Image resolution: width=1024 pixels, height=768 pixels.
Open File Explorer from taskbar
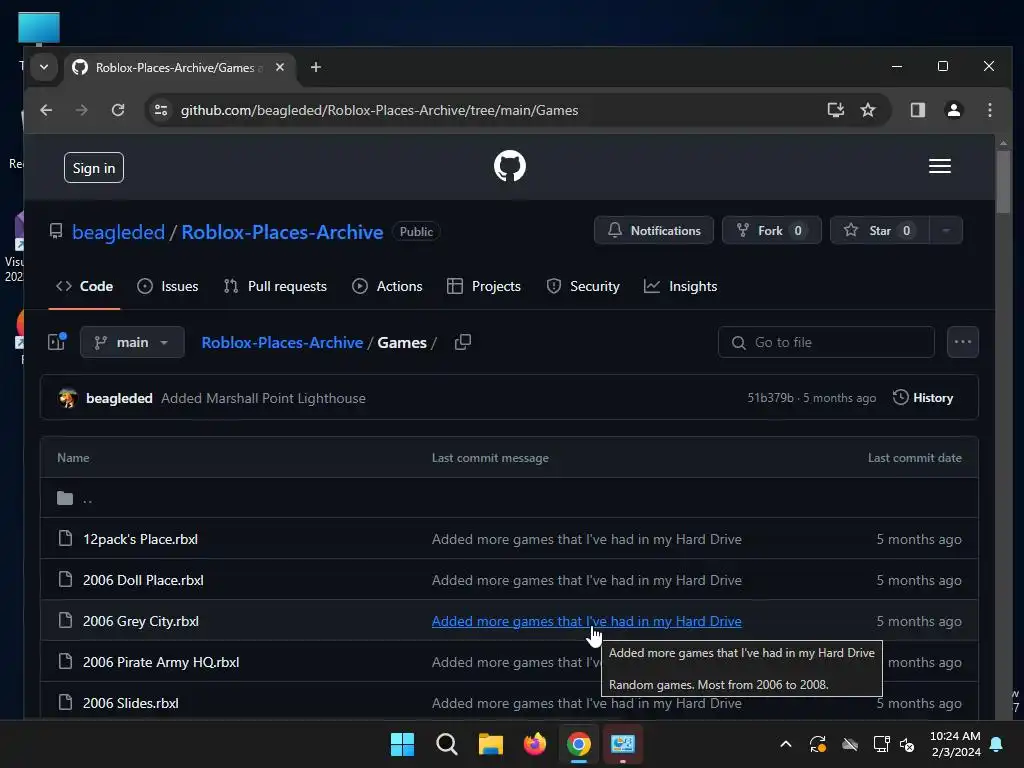tap(490, 744)
